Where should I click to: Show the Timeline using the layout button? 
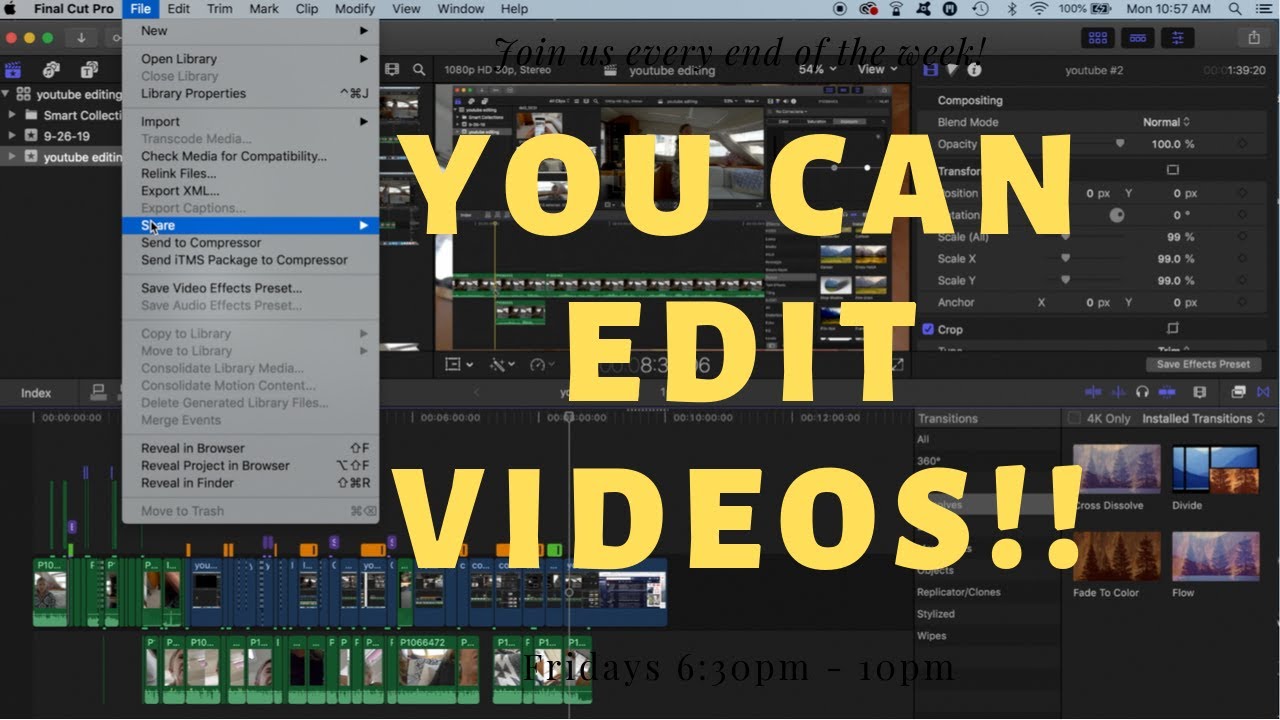(1138, 38)
